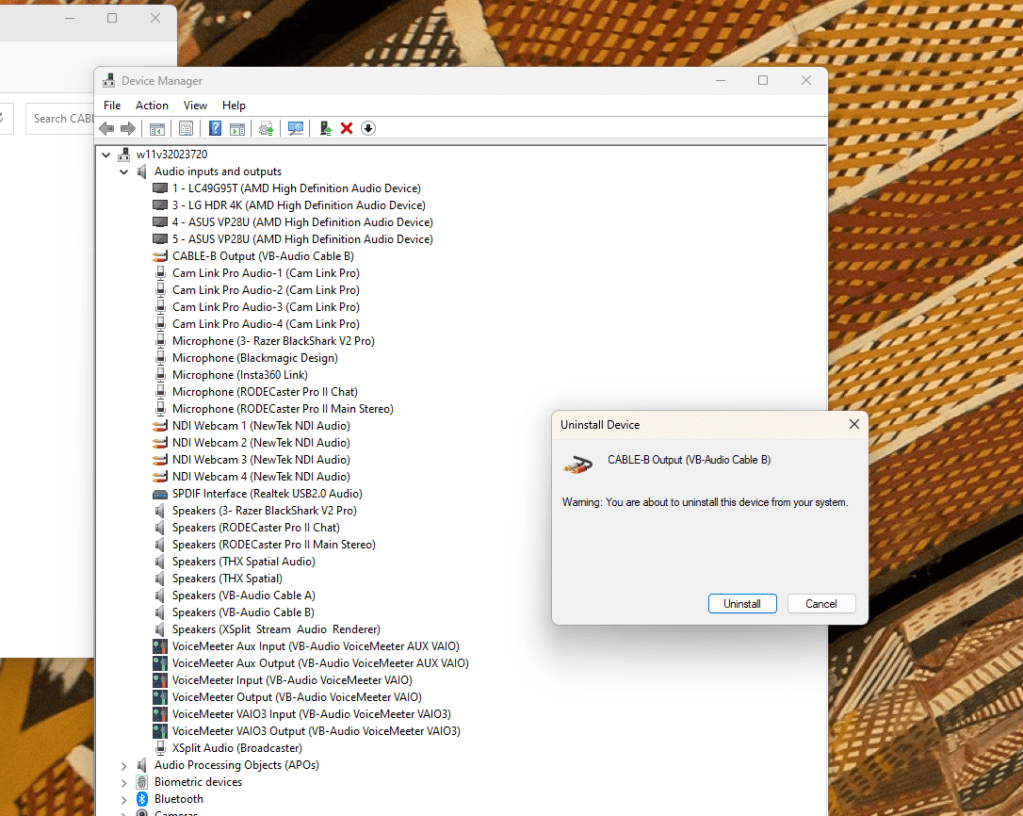
Task: Select 3 - LG HDR 4K audio device
Action: (x=299, y=205)
